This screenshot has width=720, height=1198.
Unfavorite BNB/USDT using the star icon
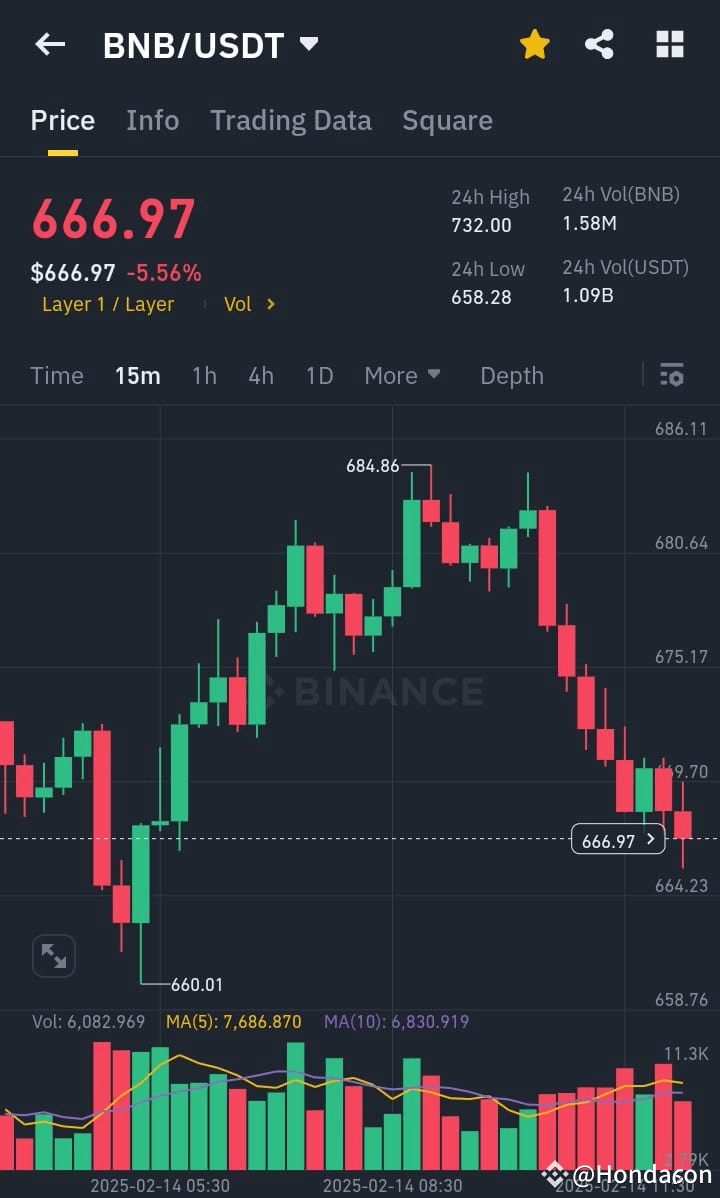click(x=535, y=44)
